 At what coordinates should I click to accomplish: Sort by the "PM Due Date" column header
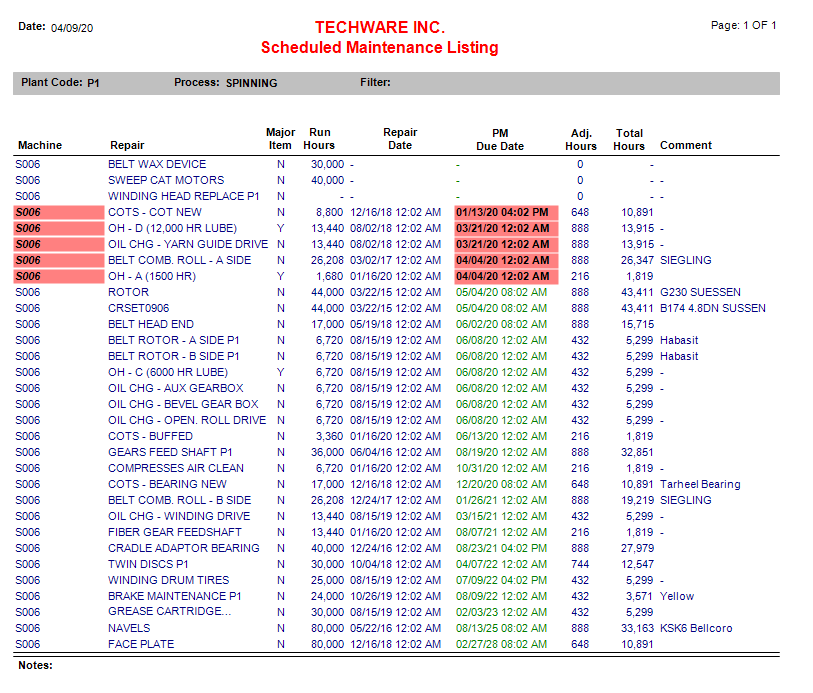coord(500,138)
